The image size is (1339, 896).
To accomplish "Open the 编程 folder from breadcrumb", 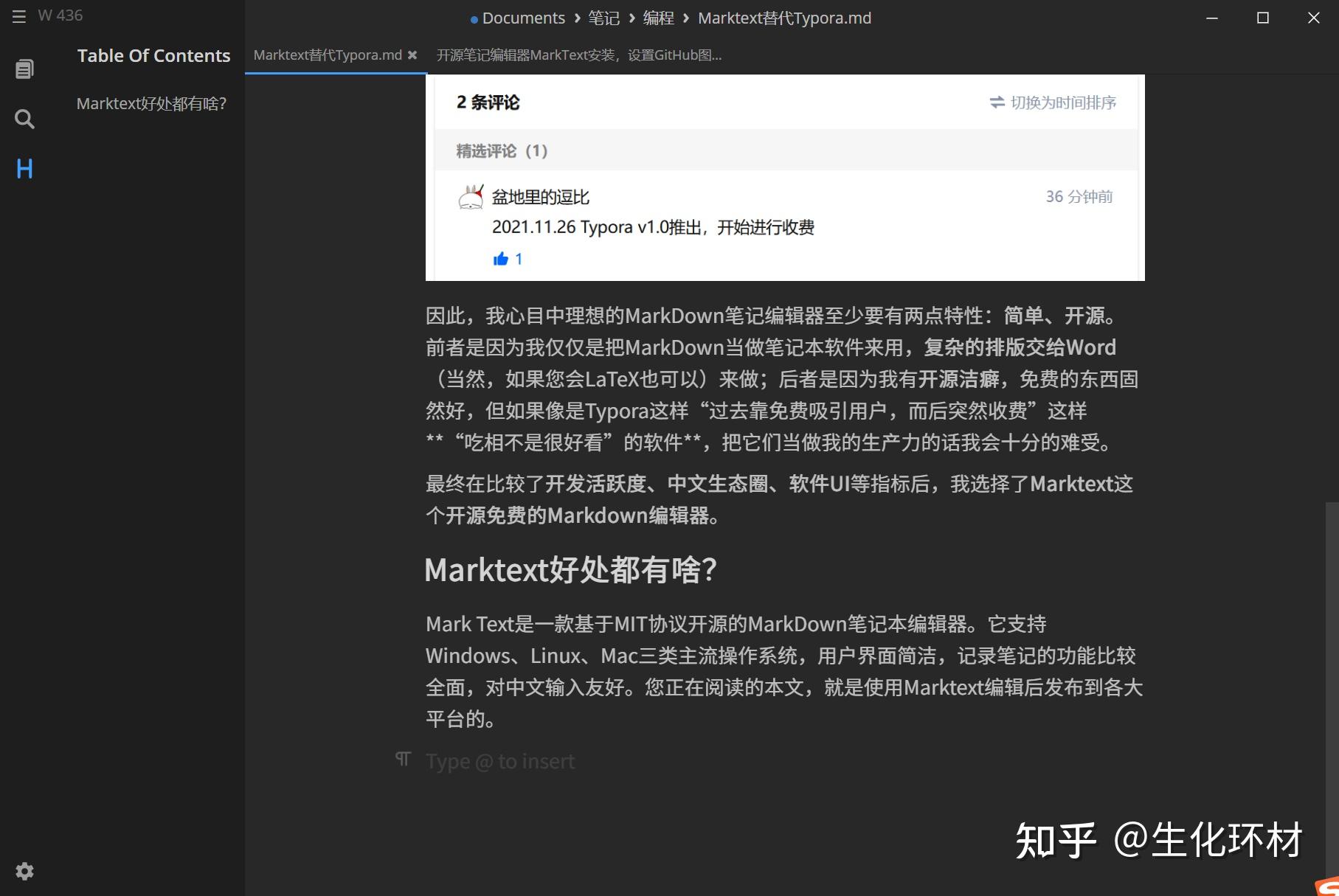I will (x=657, y=18).
